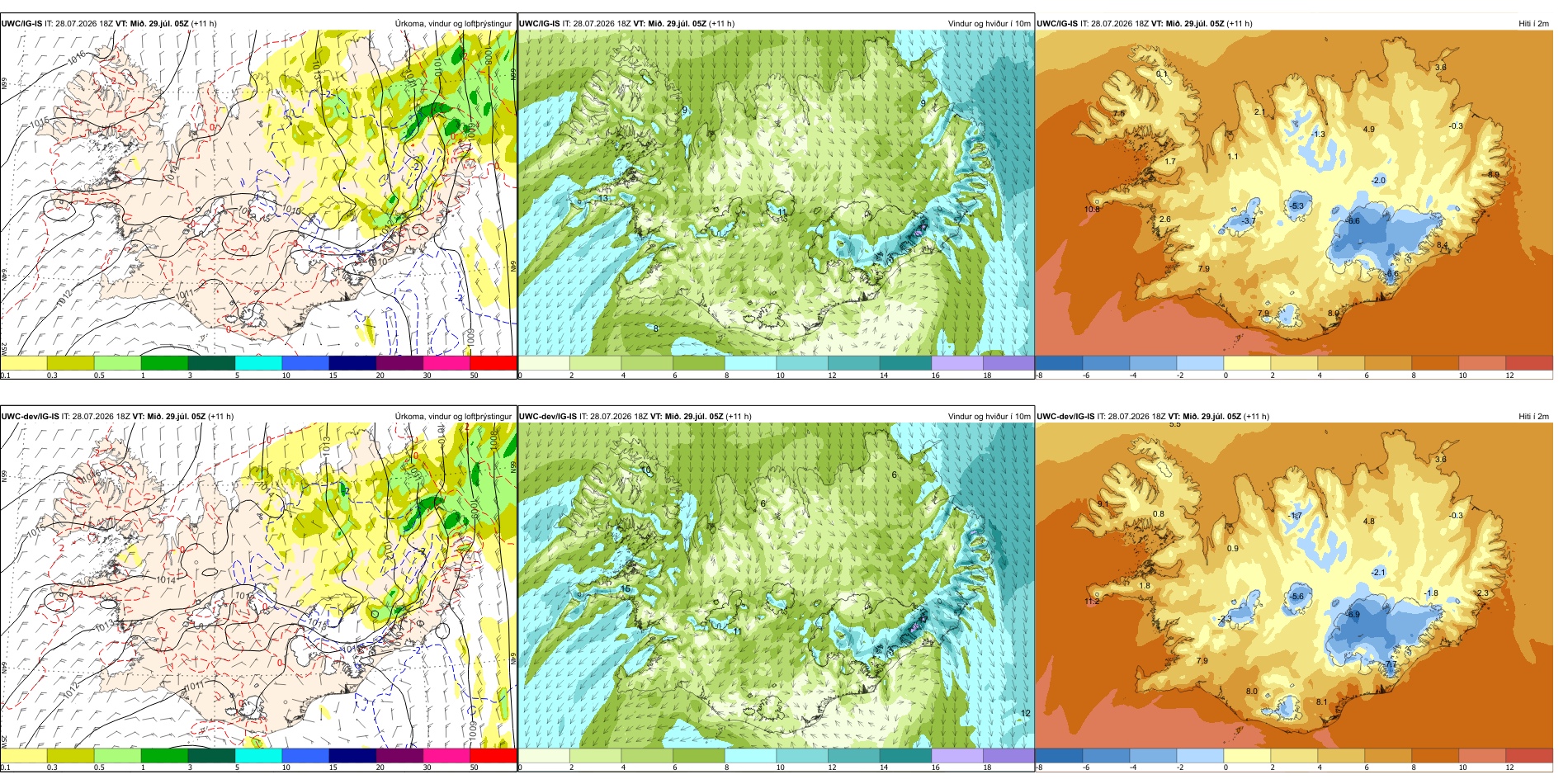The height and width of the screenshot is (784, 1568).
Task: Click lavender 16–18 swatch in top wind legend
Action: click(x=956, y=362)
